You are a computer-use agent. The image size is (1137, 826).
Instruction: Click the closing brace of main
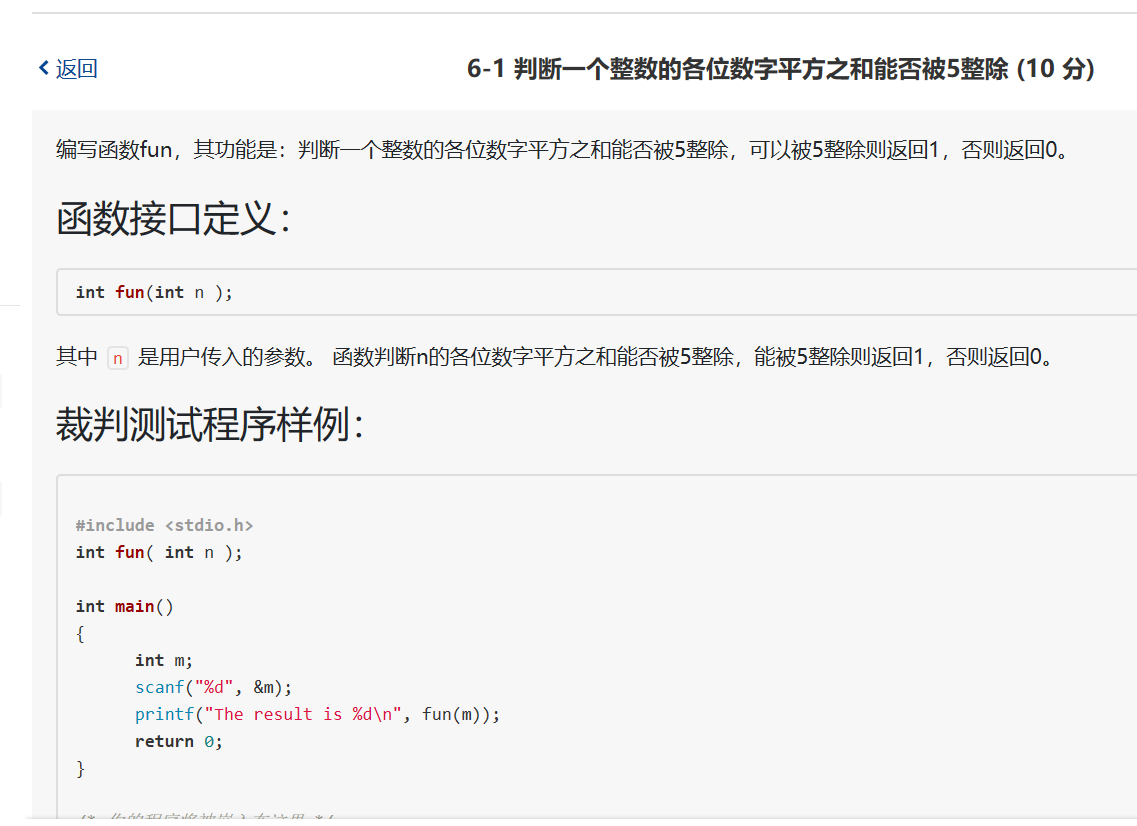click(80, 768)
